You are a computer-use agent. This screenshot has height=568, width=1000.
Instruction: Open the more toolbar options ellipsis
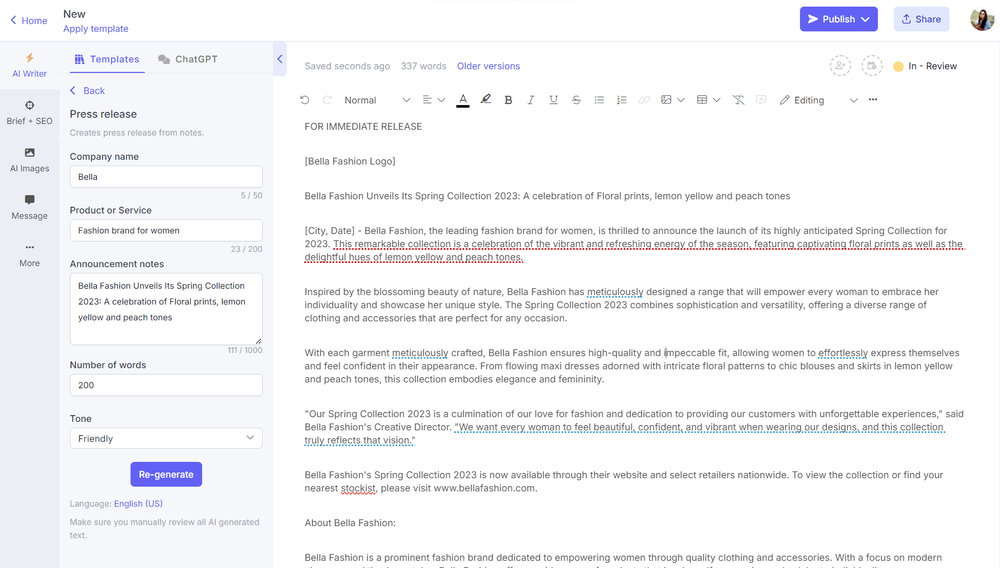point(873,99)
